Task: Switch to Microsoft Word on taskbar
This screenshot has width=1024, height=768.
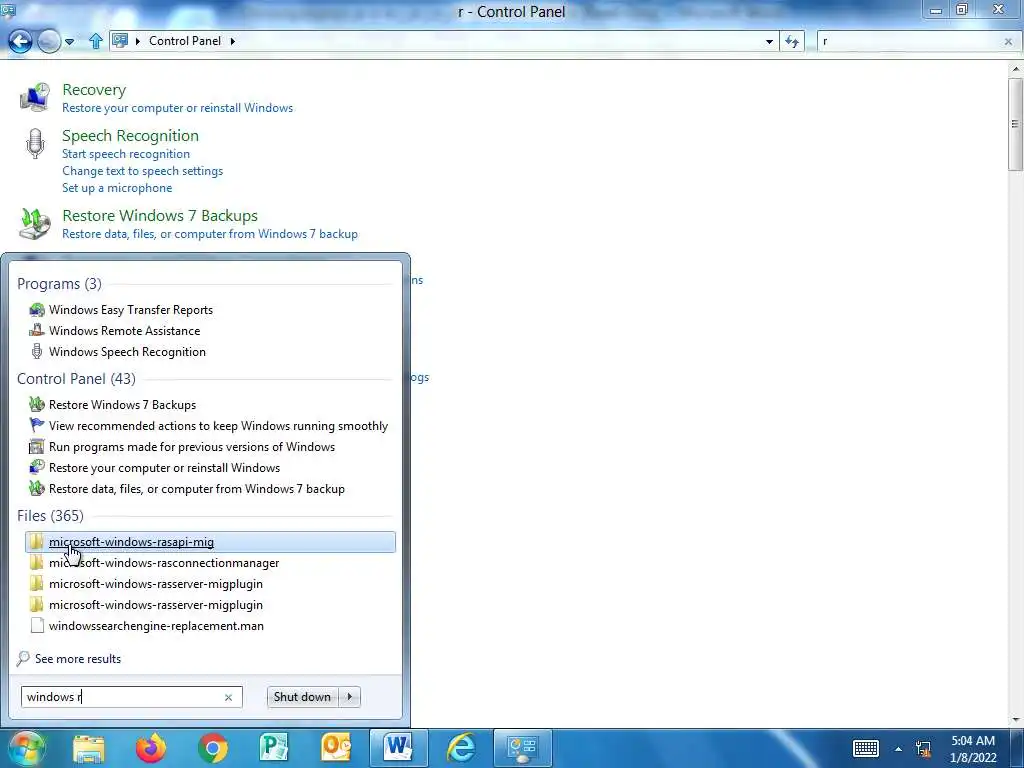Action: (x=398, y=748)
